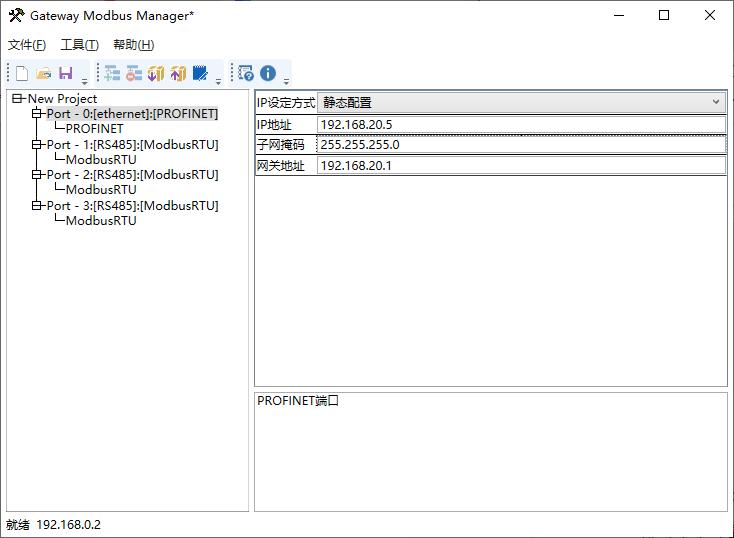This screenshot has width=734, height=538.
Task: Click the add node tree icon
Action: 112,73
